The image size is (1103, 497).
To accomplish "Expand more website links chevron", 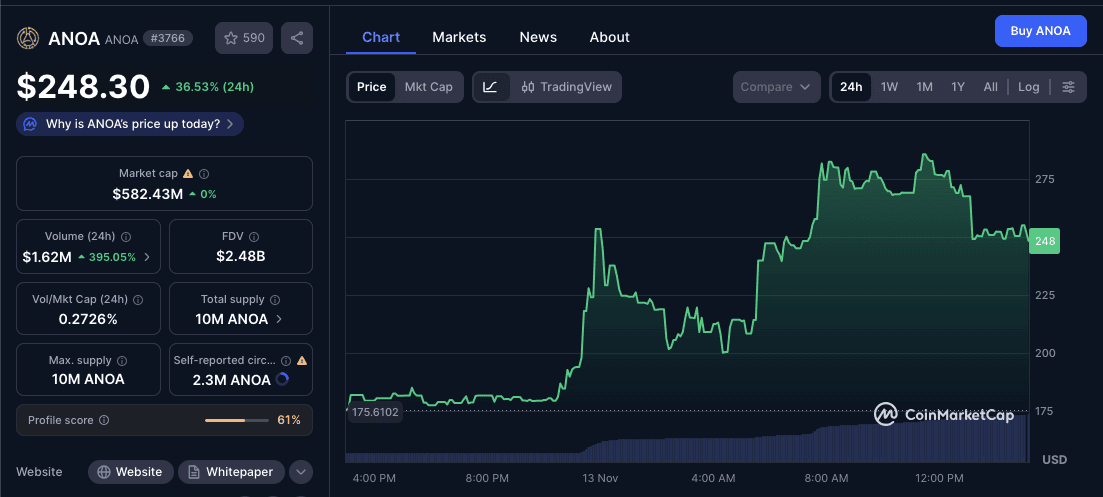I will (x=300, y=472).
